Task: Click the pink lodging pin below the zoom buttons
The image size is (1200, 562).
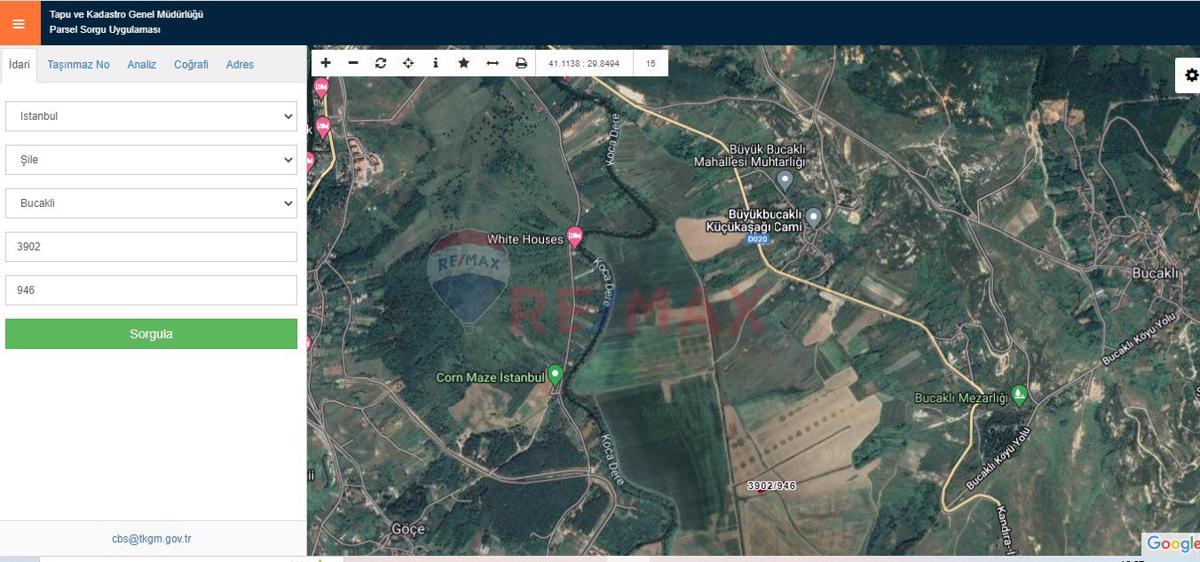Action: tap(321, 88)
